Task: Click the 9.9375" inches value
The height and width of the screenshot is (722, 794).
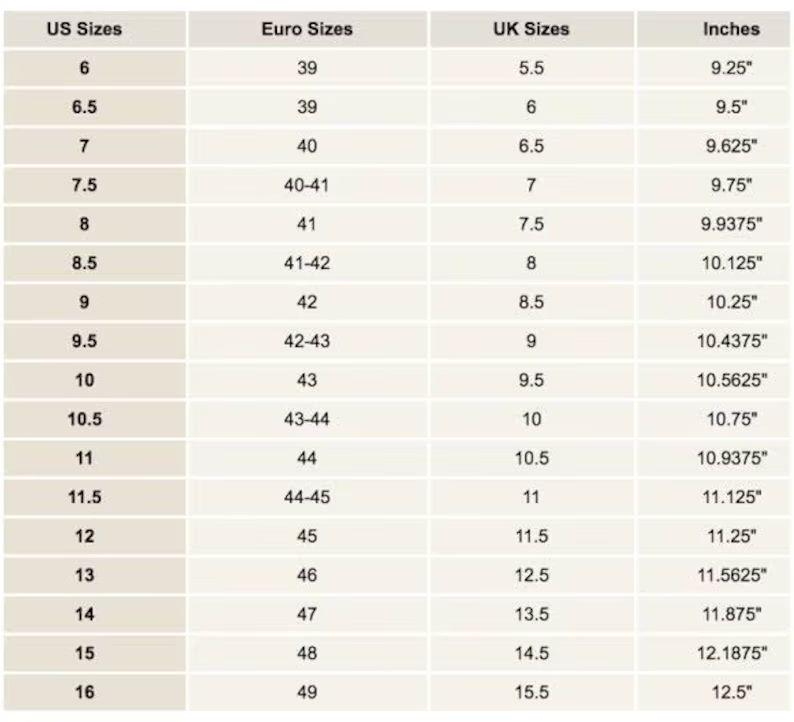Action: click(731, 224)
